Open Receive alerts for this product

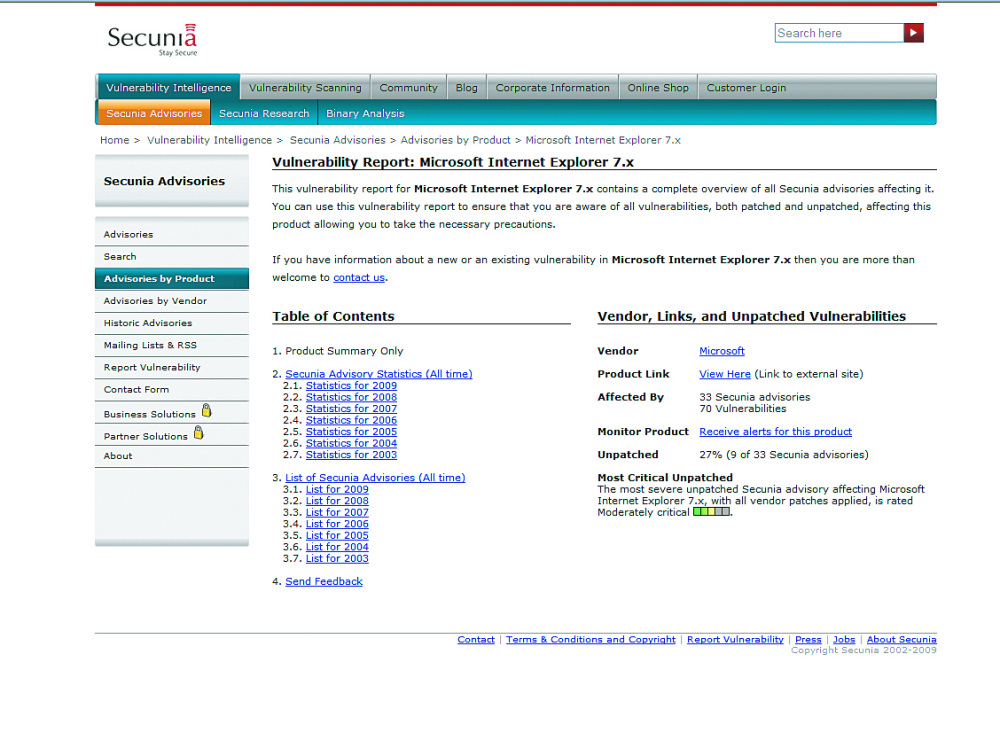point(775,432)
